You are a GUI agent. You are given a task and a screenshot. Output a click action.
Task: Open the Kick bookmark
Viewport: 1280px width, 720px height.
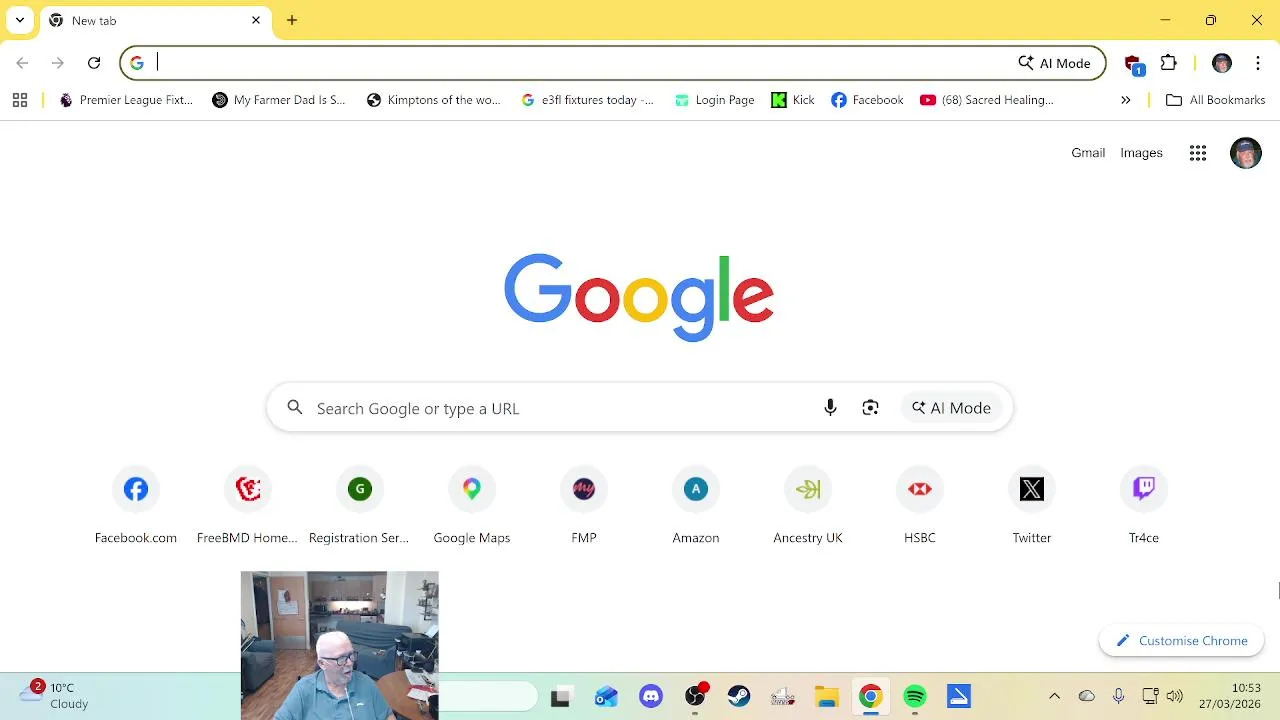point(793,100)
